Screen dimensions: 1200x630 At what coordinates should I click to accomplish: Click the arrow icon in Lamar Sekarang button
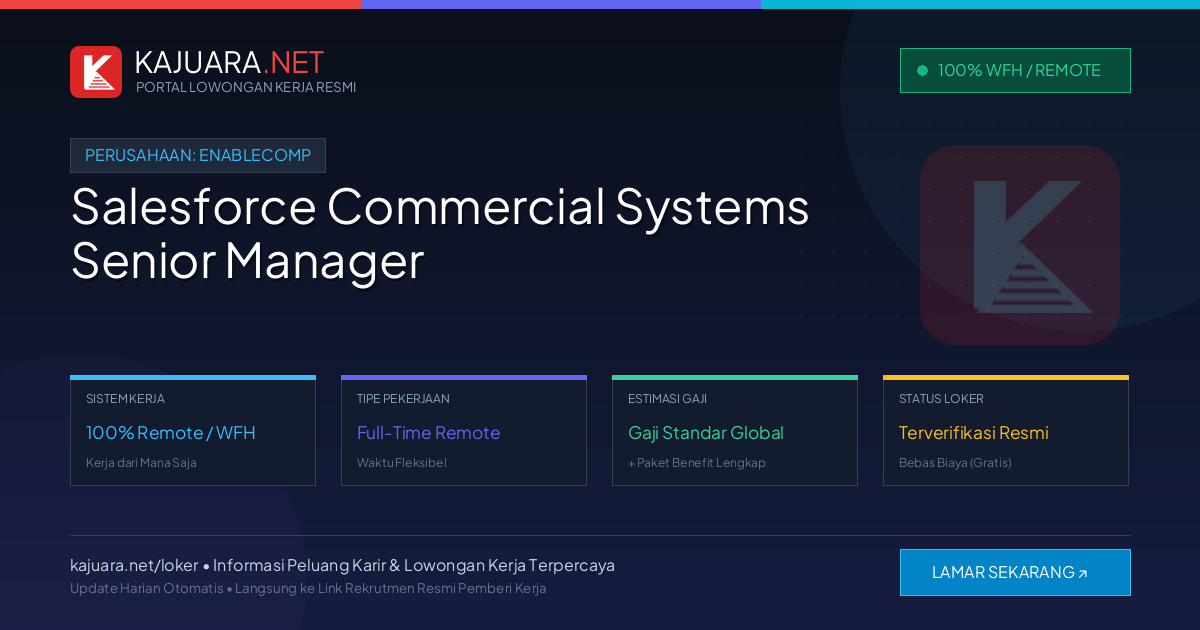(x=1083, y=574)
